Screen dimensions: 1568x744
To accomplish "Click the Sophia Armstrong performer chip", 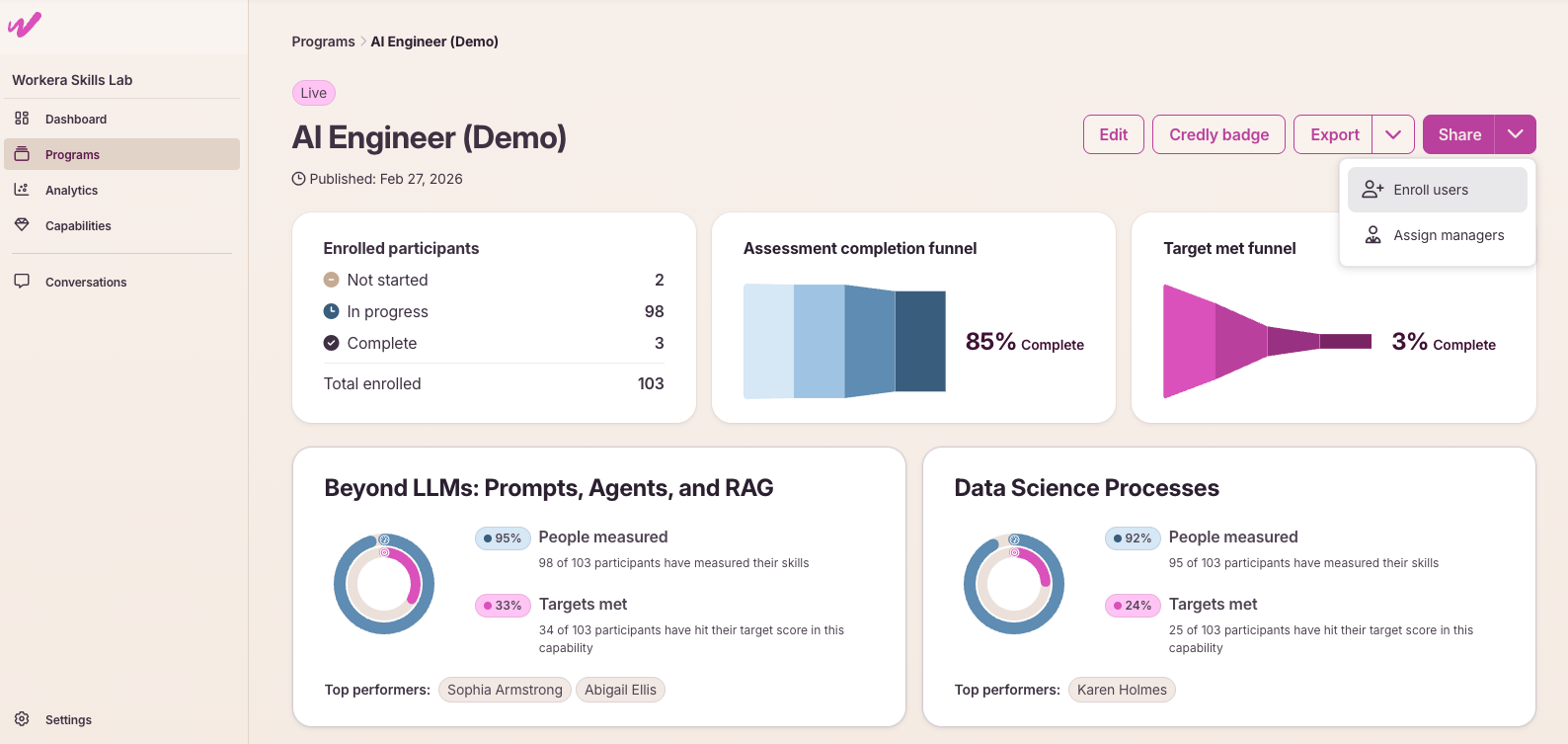I will coord(505,690).
